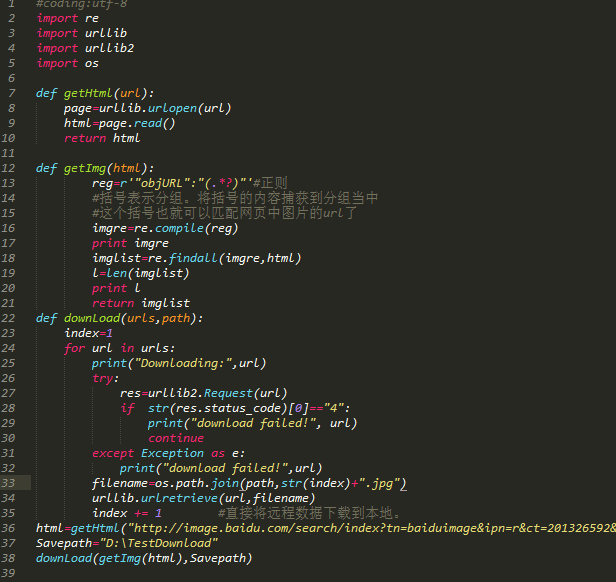
Task: Click the 'continue' statement
Action: 176,438
